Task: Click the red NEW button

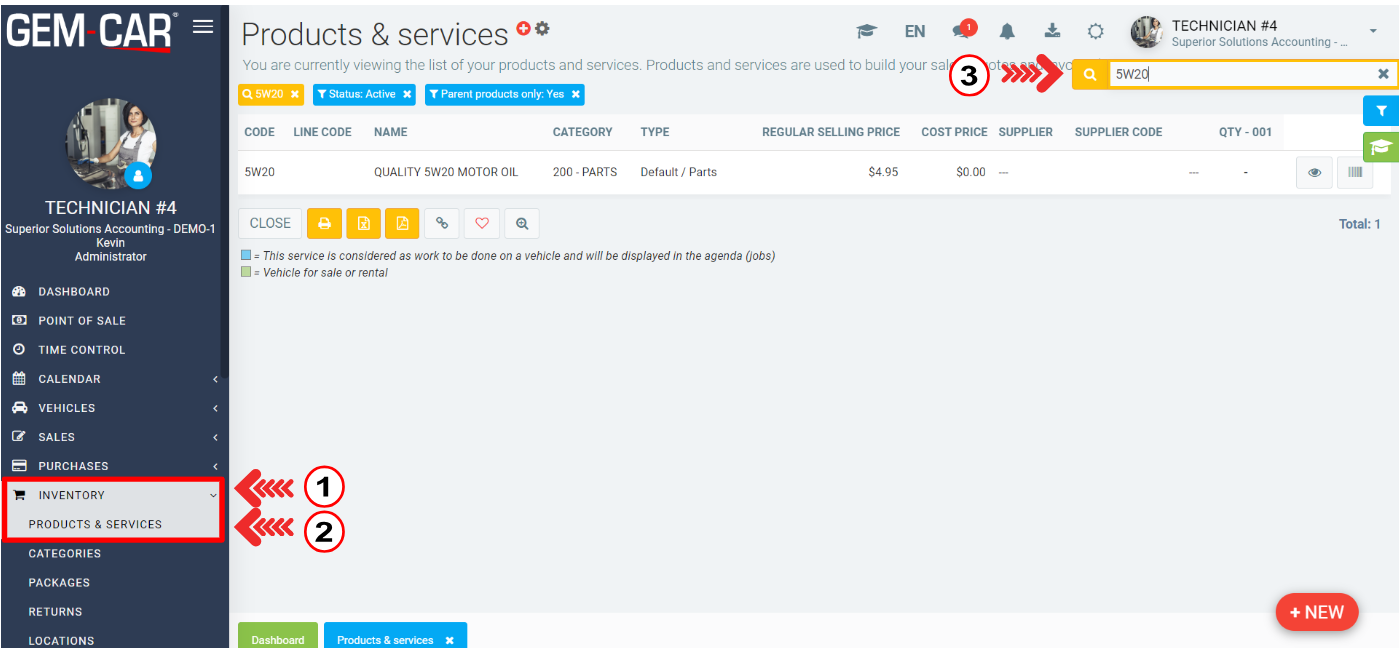Action: (x=1317, y=612)
